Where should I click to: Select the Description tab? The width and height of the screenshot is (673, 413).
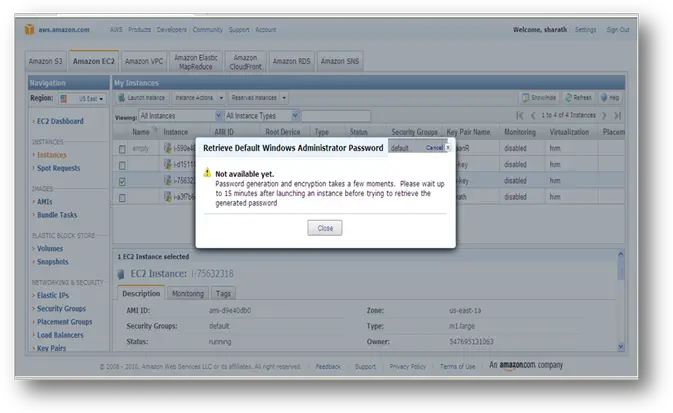141,293
